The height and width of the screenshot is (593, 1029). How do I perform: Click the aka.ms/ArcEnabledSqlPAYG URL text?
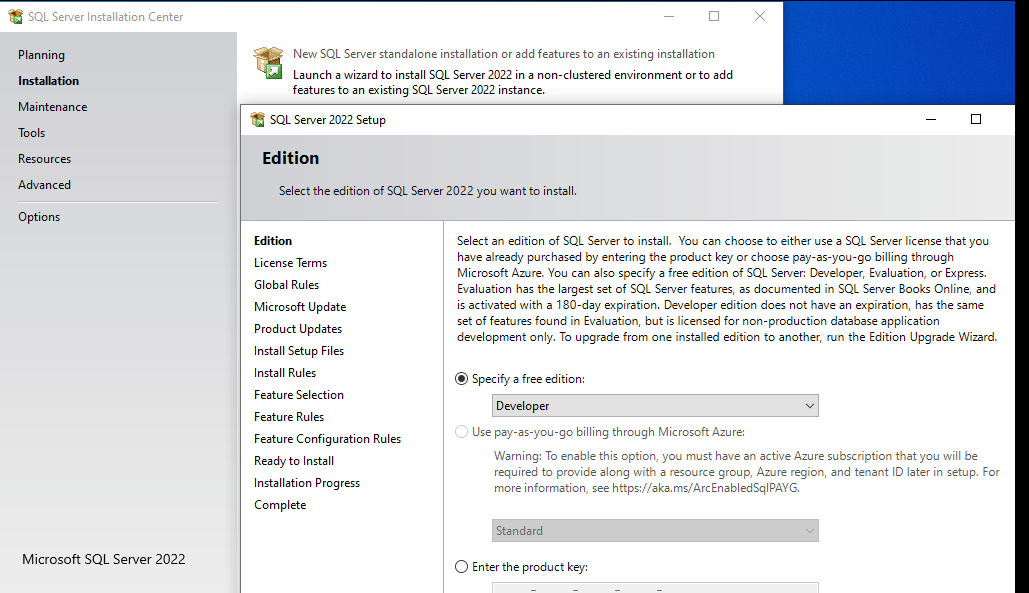tap(705, 488)
